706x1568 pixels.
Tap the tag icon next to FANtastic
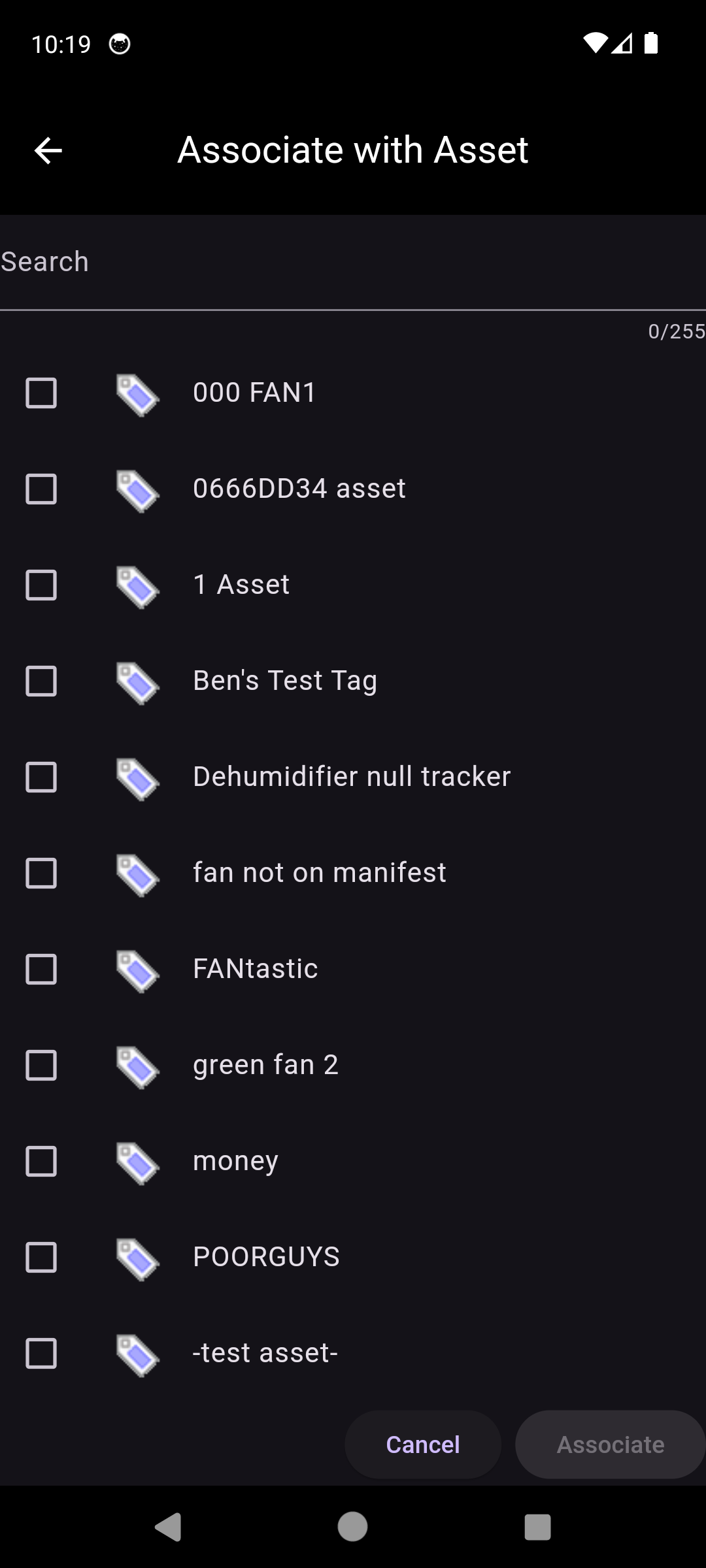137,971
